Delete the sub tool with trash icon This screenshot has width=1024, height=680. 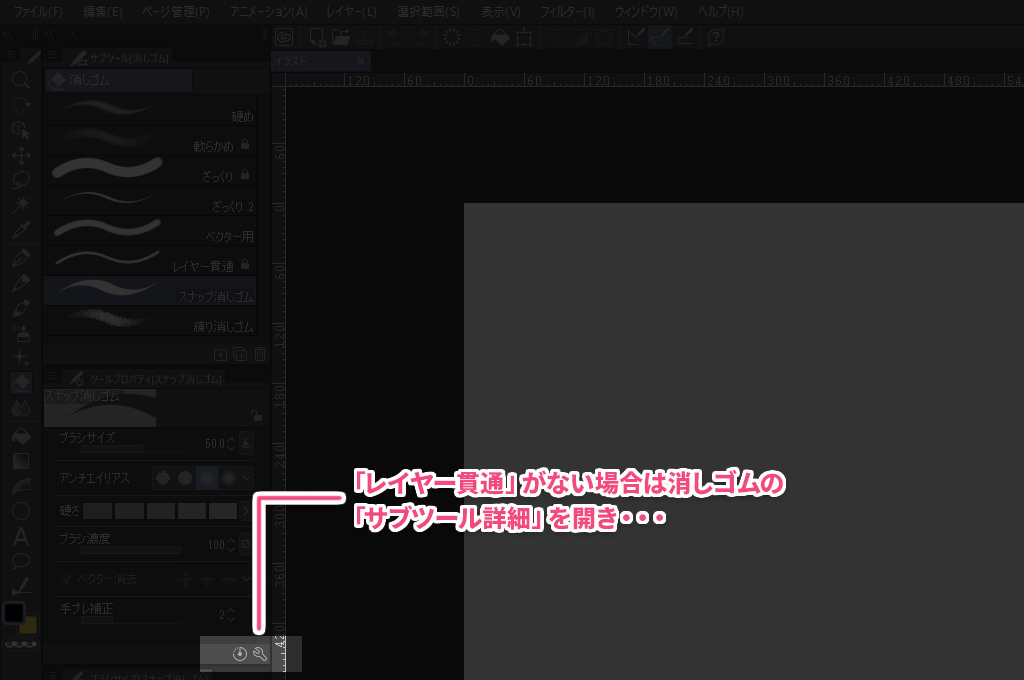(x=260, y=354)
